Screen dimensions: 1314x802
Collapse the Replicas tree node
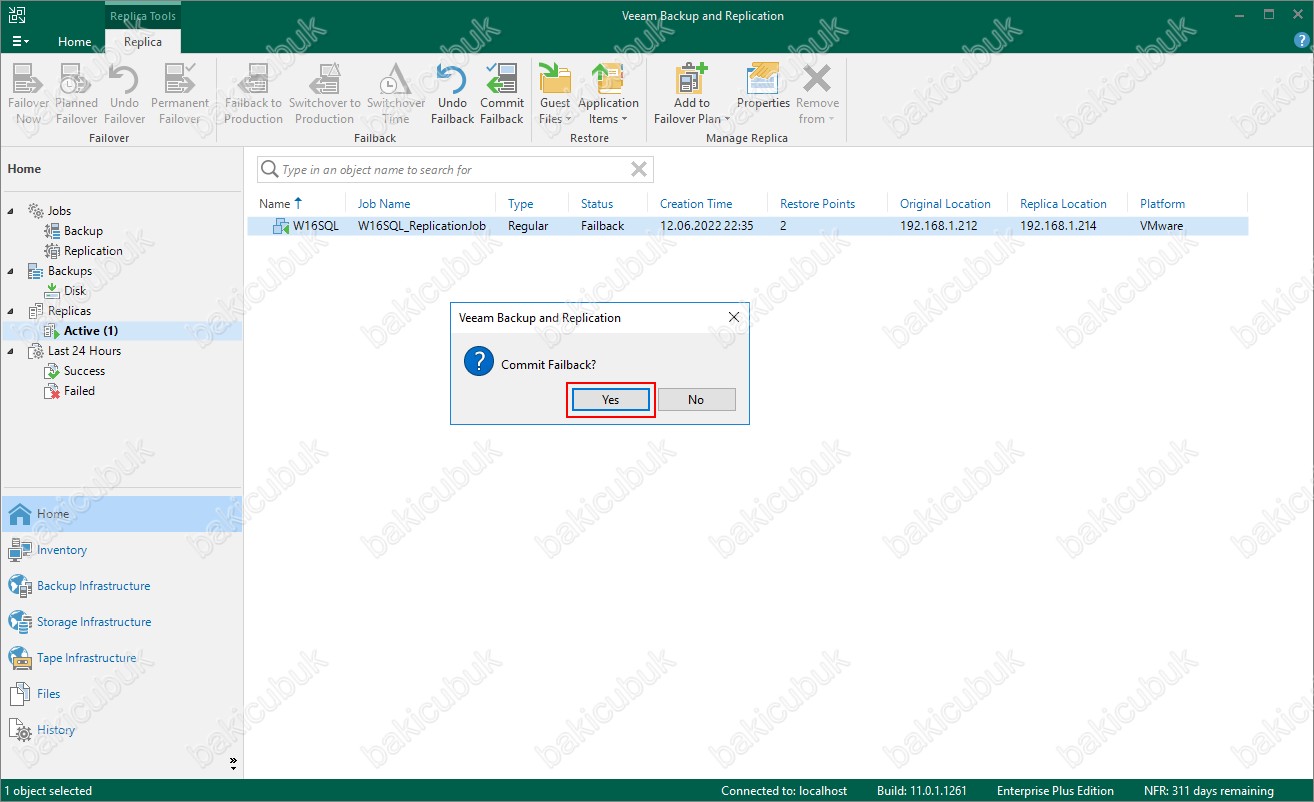[12, 311]
